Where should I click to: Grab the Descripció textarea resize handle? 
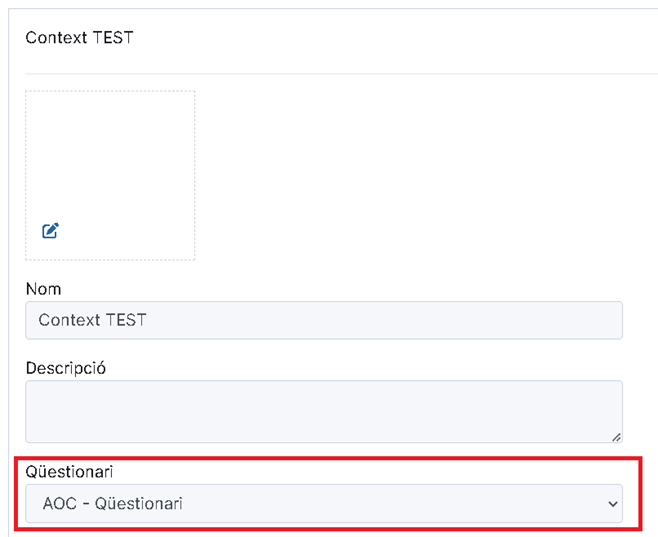coord(616,437)
